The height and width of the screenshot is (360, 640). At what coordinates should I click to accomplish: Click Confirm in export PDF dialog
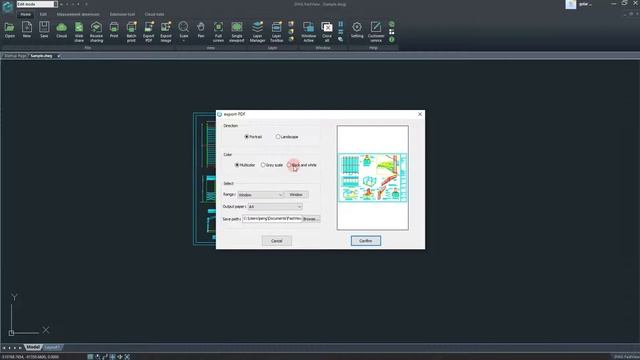[366, 241]
